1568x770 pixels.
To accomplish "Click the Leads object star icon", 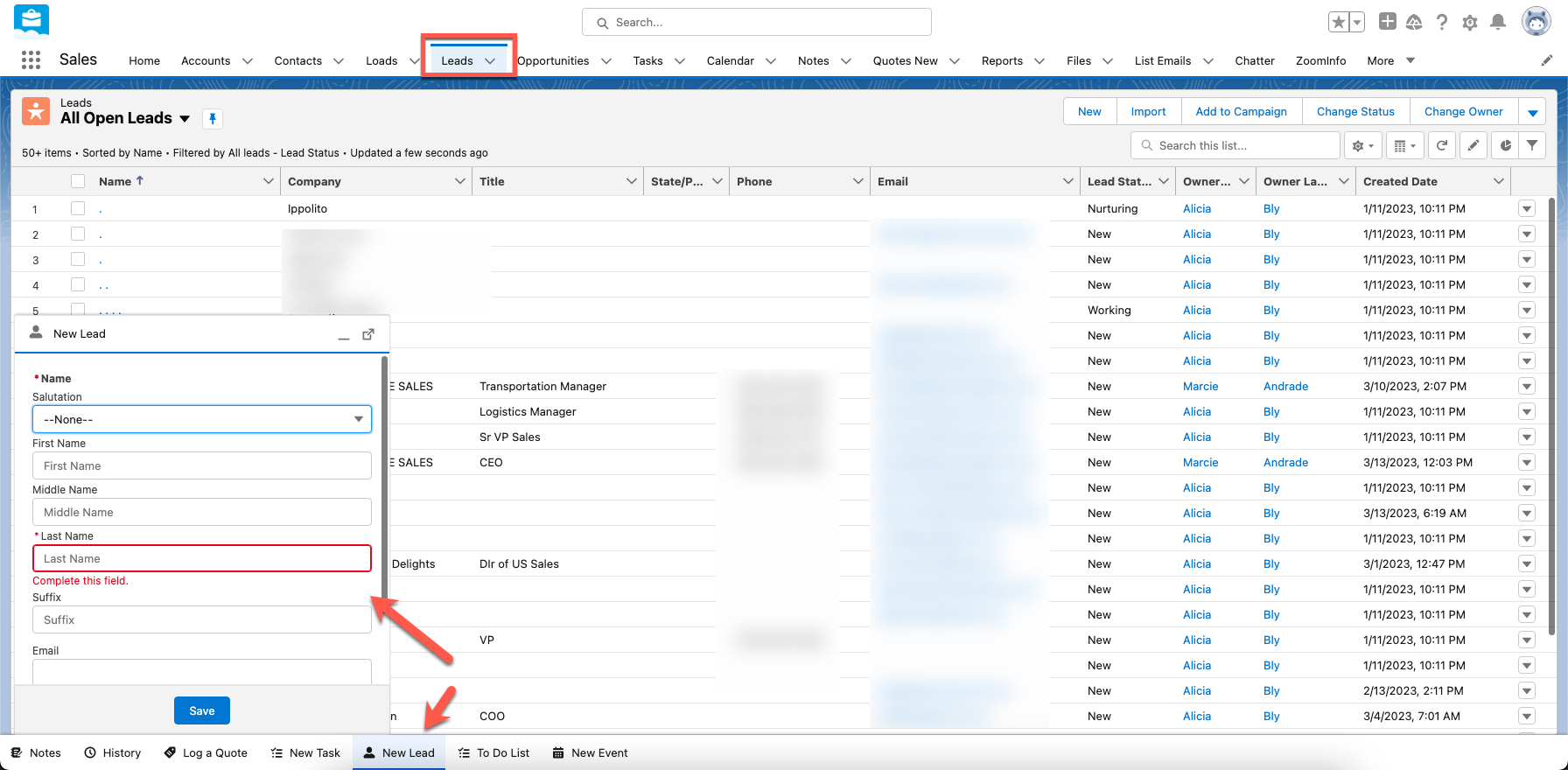I will (36, 111).
